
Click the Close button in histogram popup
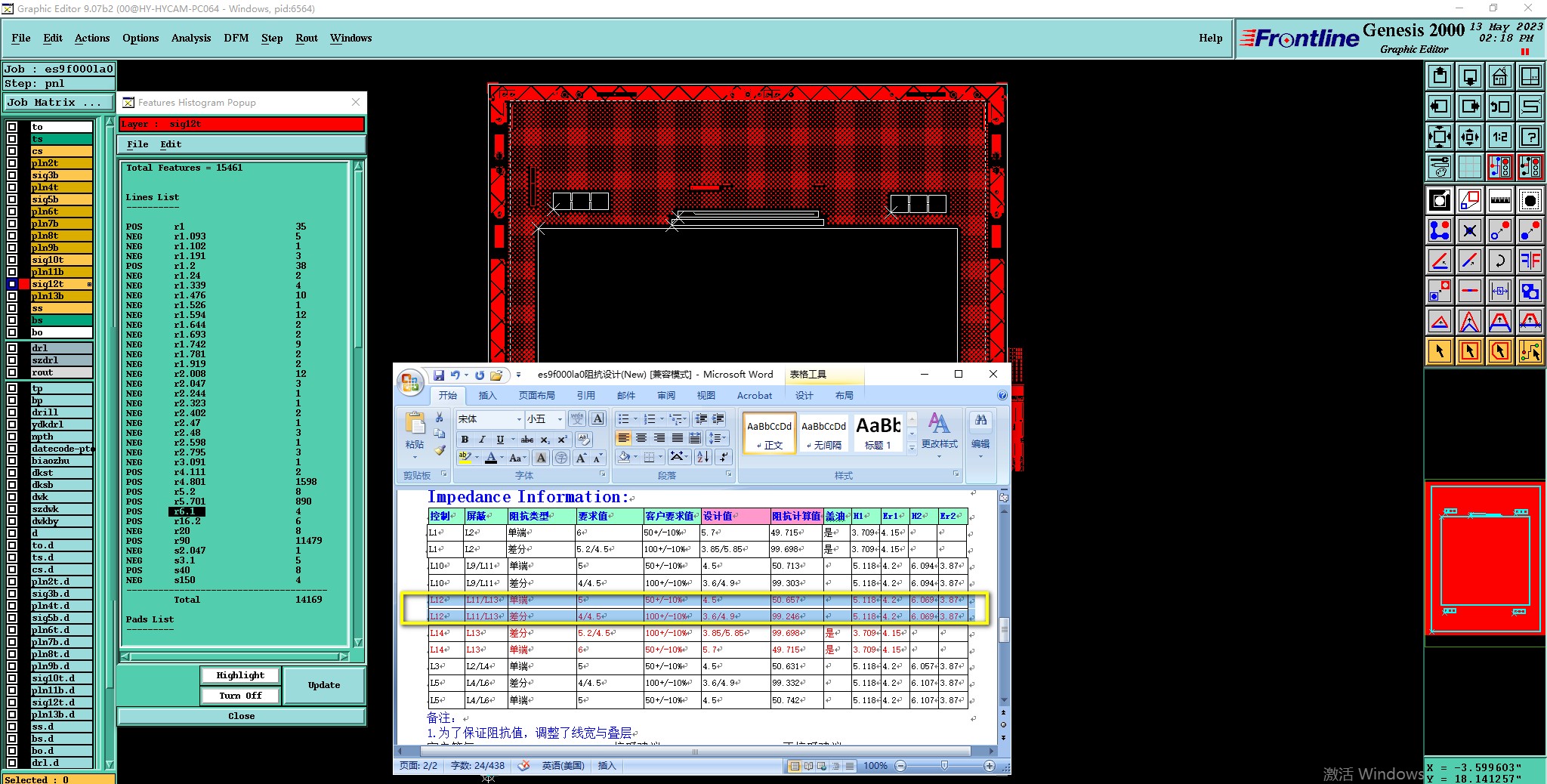click(x=242, y=716)
